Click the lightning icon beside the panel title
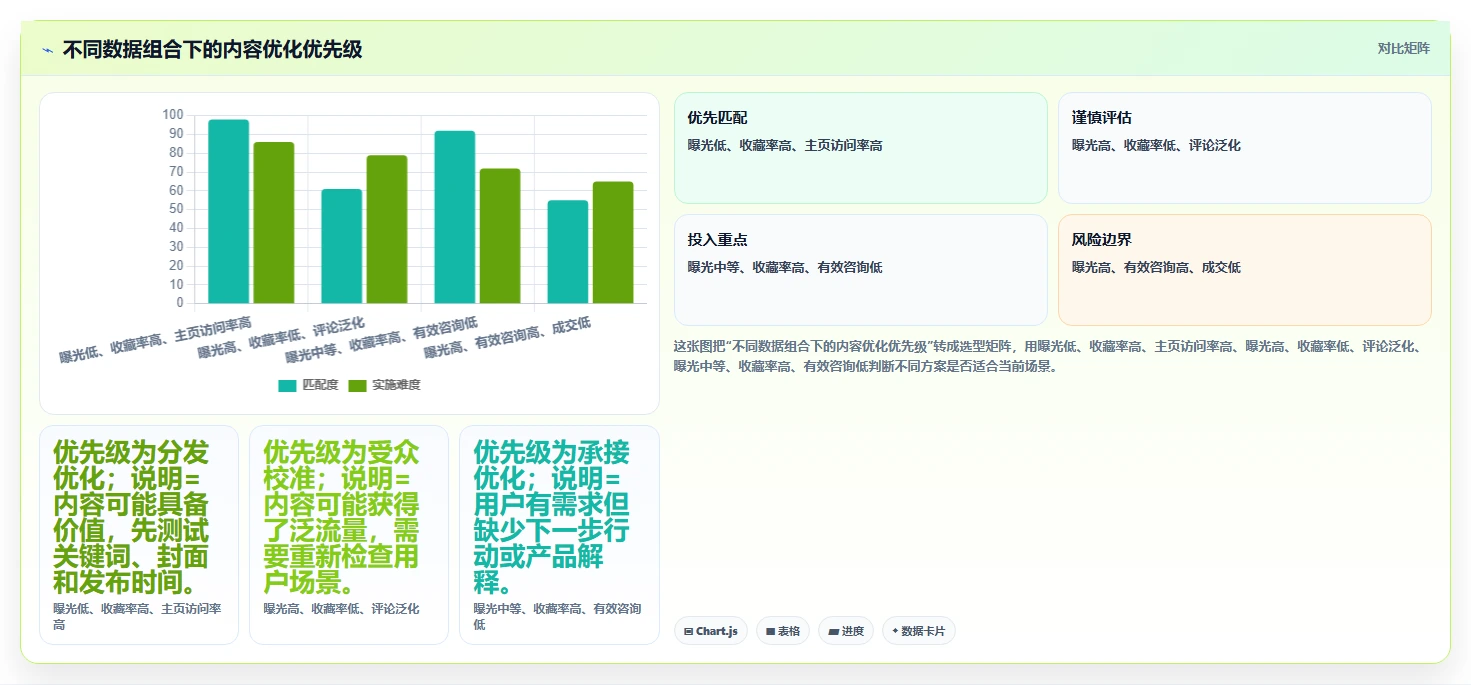1471x685 pixels. [x=47, y=49]
